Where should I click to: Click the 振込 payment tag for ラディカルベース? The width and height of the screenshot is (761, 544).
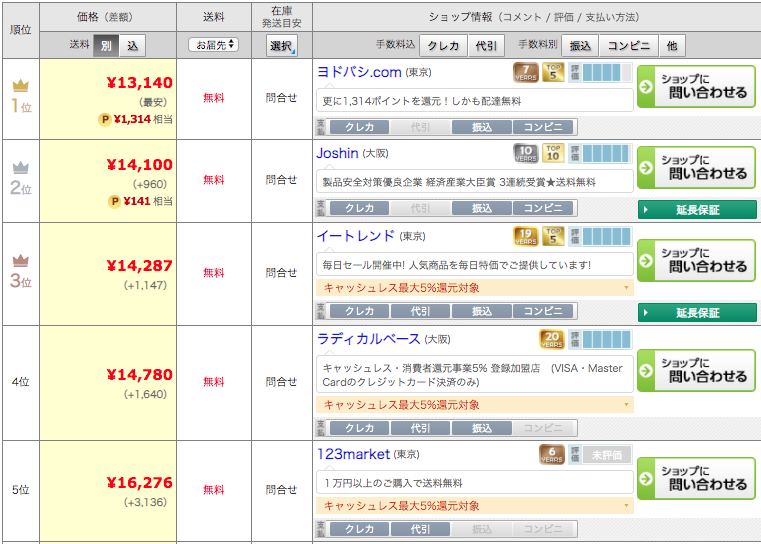pos(481,428)
